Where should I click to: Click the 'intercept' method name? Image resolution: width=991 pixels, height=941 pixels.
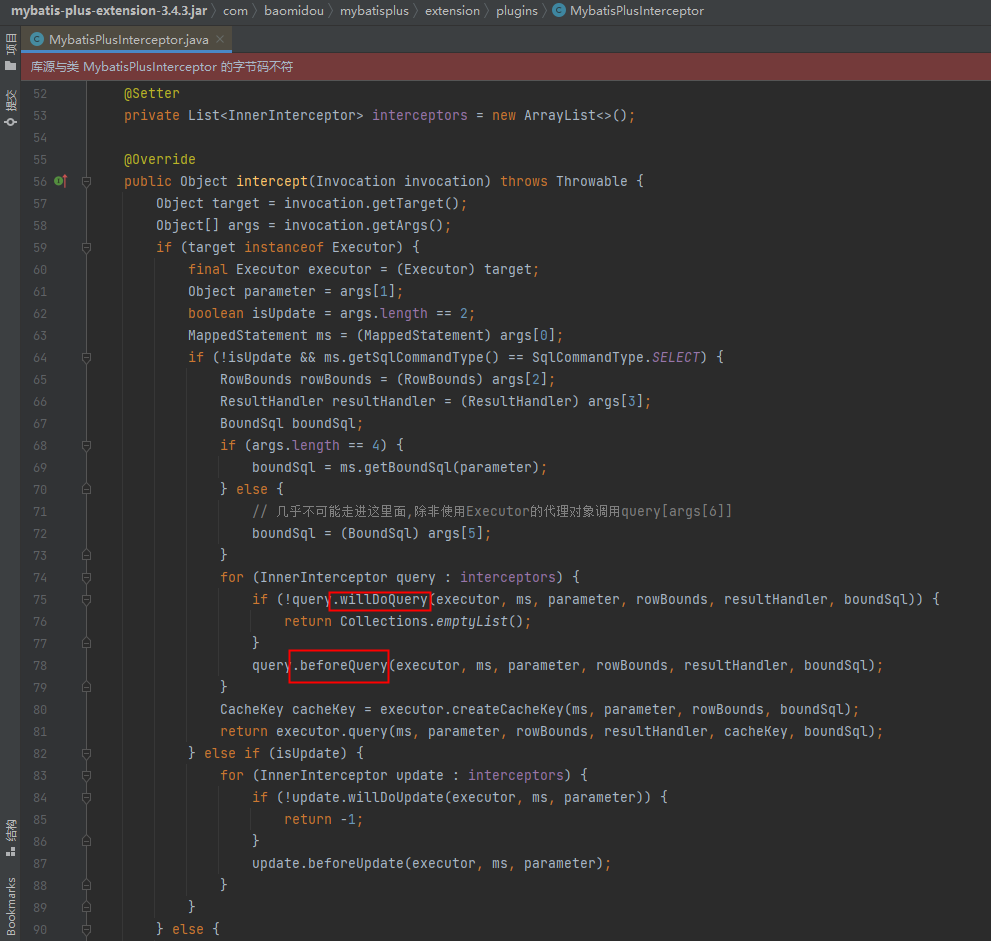272,181
